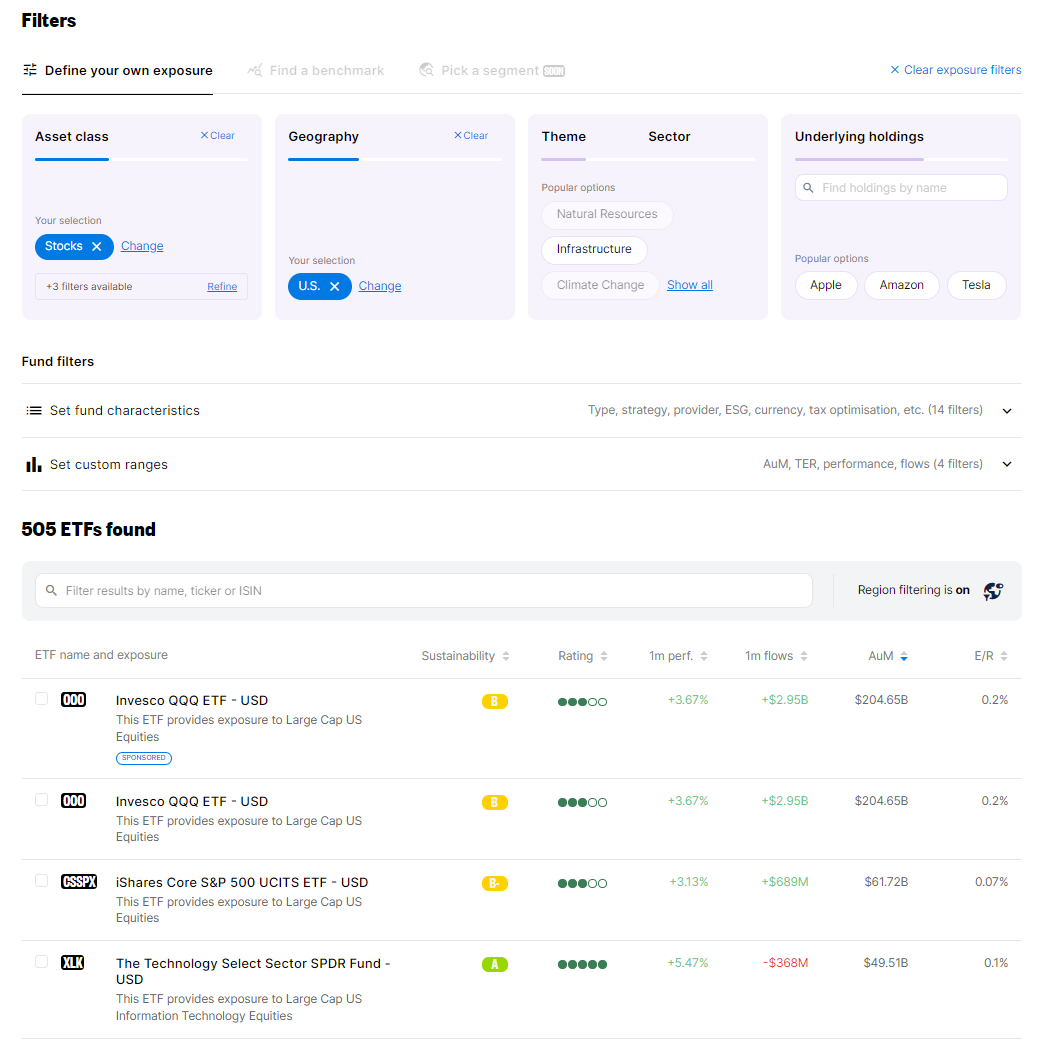Select the iShares Core S&P 500 checkbox
This screenshot has width=1040, height=1046.
(x=42, y=881)
